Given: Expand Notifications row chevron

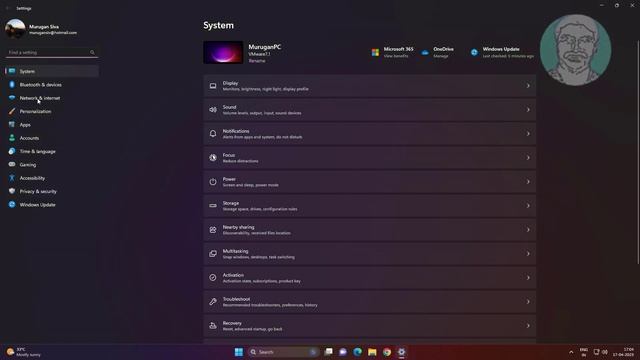Looking at the screenshot, I should click(x=528, y=133).
